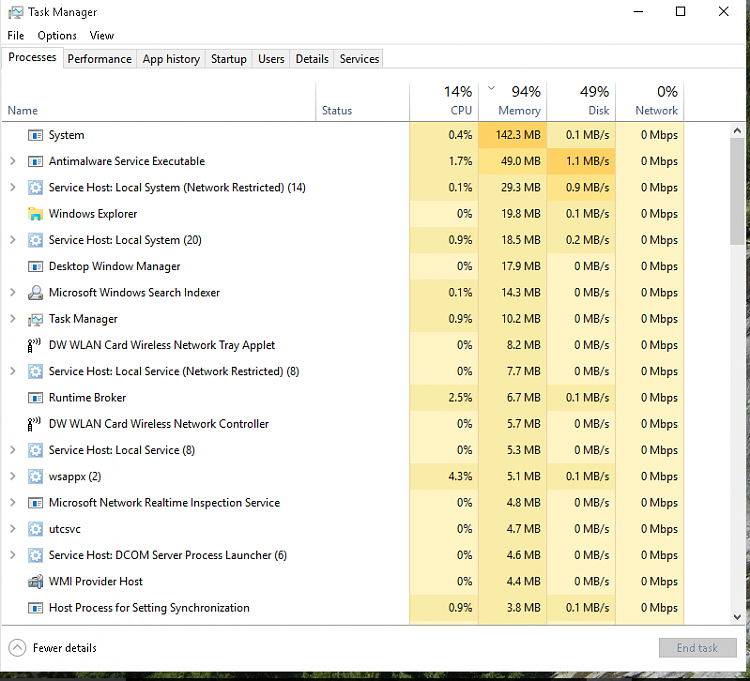Click the vertical scrollbar thumb

[737, 191]
